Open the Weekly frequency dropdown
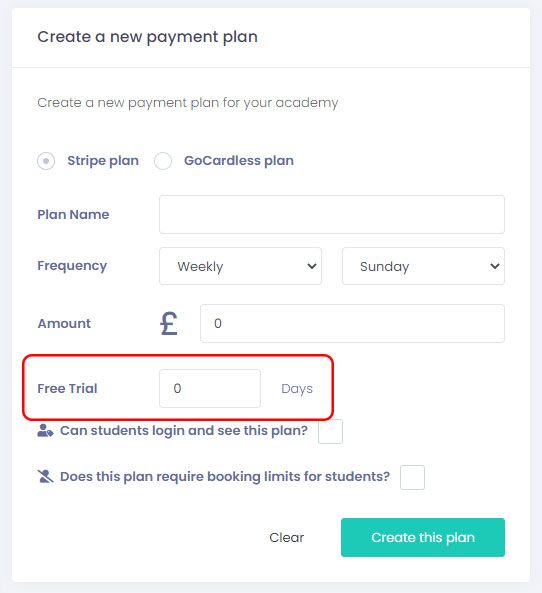The height and width of the screenshot is (593, 542). pyautogui.click(x=241, y=266)
